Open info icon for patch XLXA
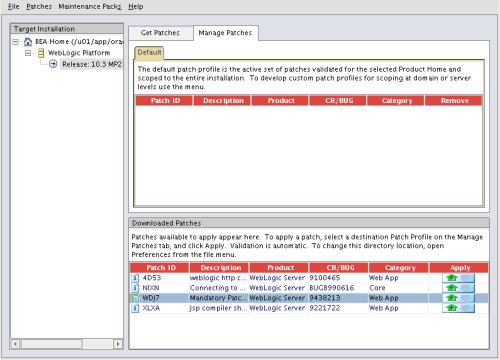This screenshot has width=500, height=360. tap(135, 308)
